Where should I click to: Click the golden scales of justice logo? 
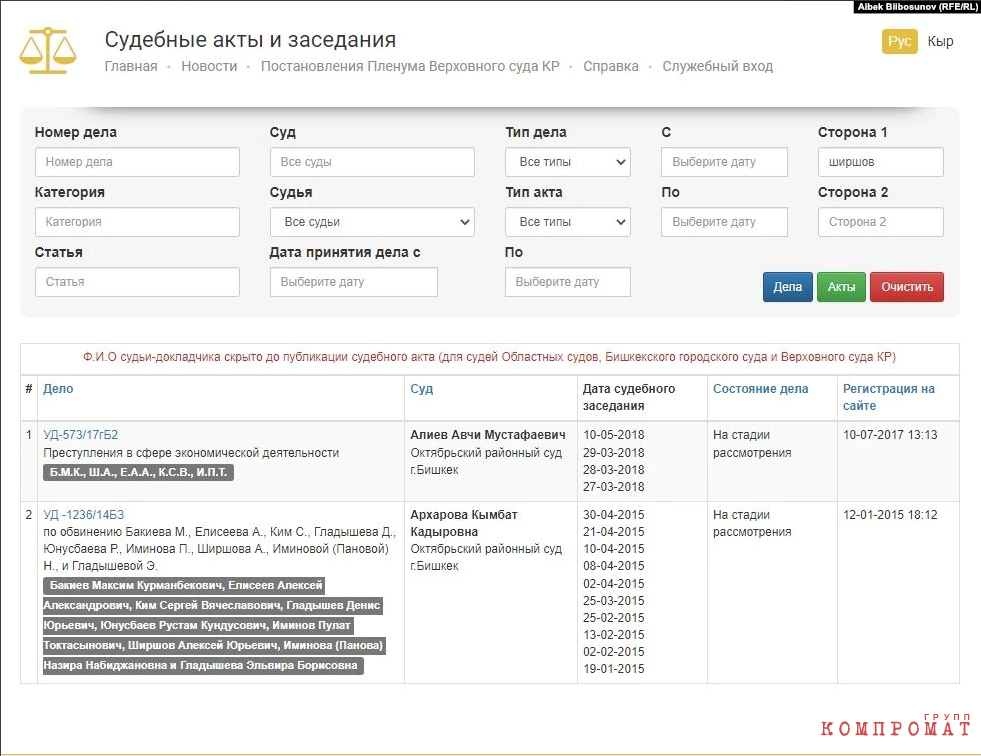(48, 51)
